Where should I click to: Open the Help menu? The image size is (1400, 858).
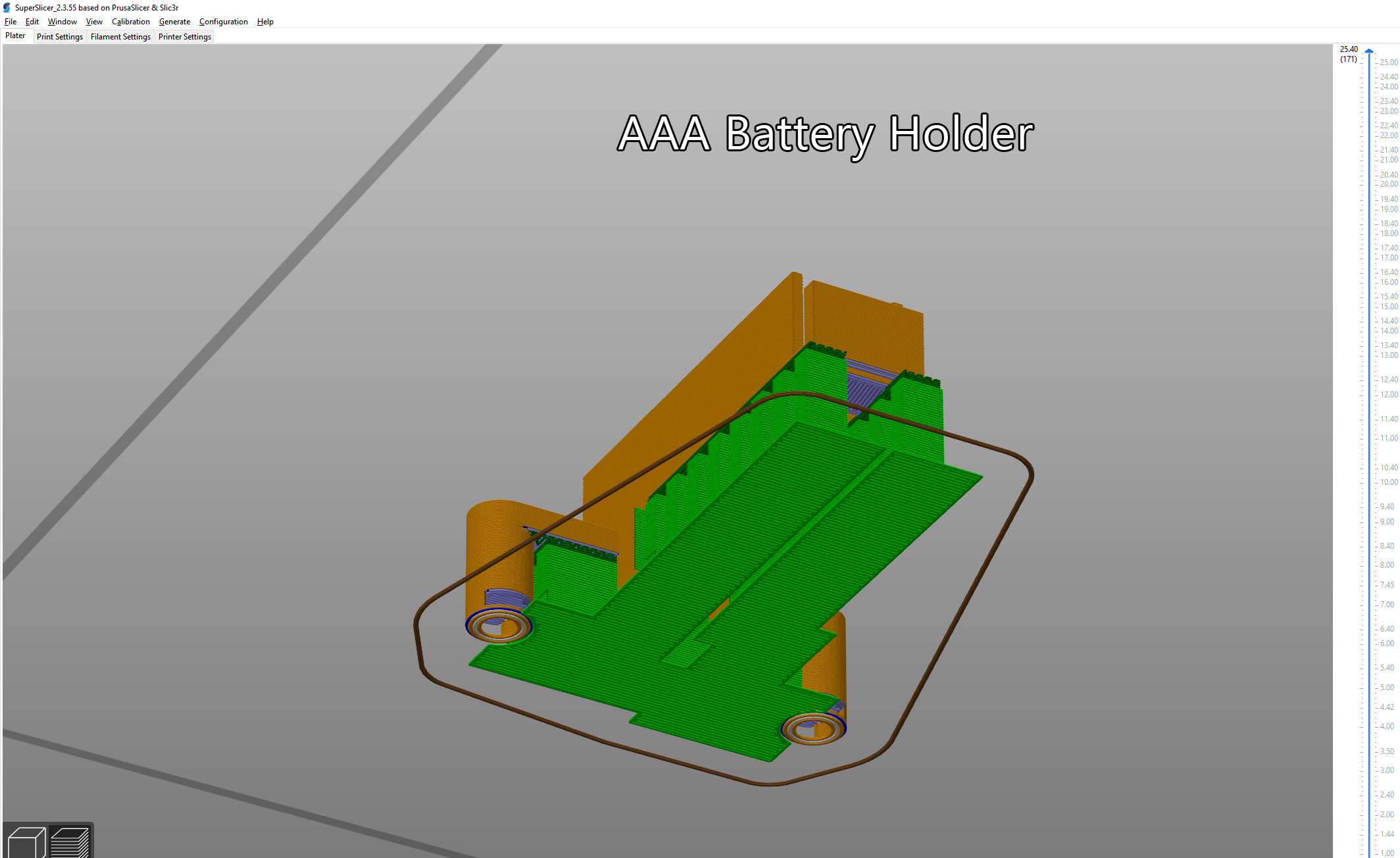tap(265, 21)
